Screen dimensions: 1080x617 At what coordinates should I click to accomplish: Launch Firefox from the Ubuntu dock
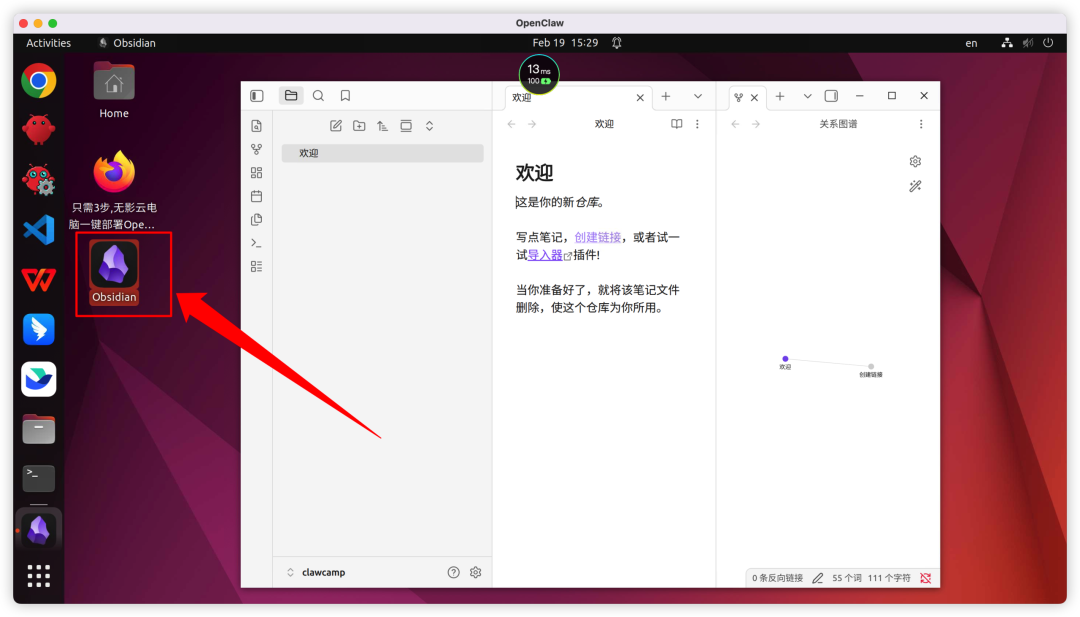pyautogui.click(x=113, y=172)
